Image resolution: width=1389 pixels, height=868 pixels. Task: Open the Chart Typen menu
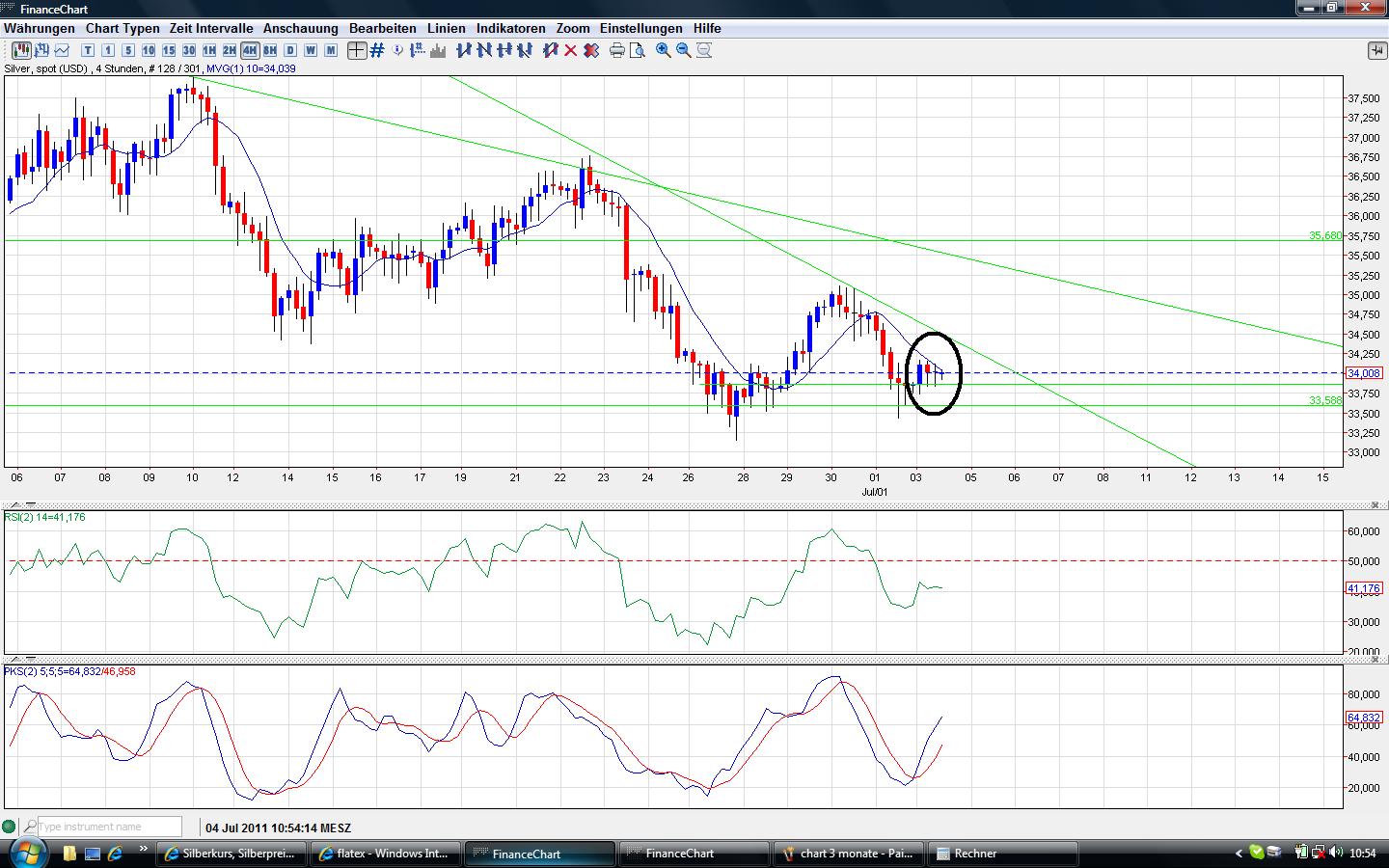point(123,28)
